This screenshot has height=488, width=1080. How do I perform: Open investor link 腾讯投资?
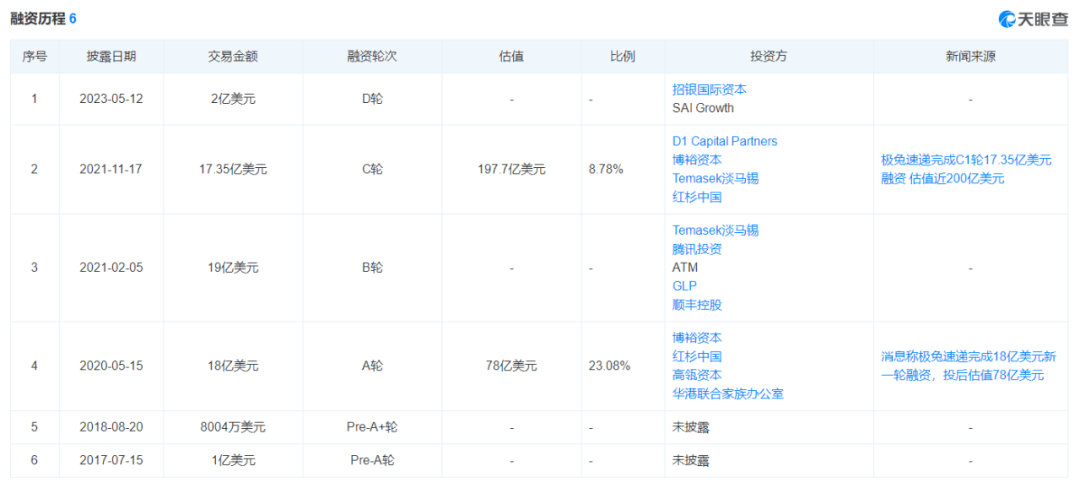697,249
